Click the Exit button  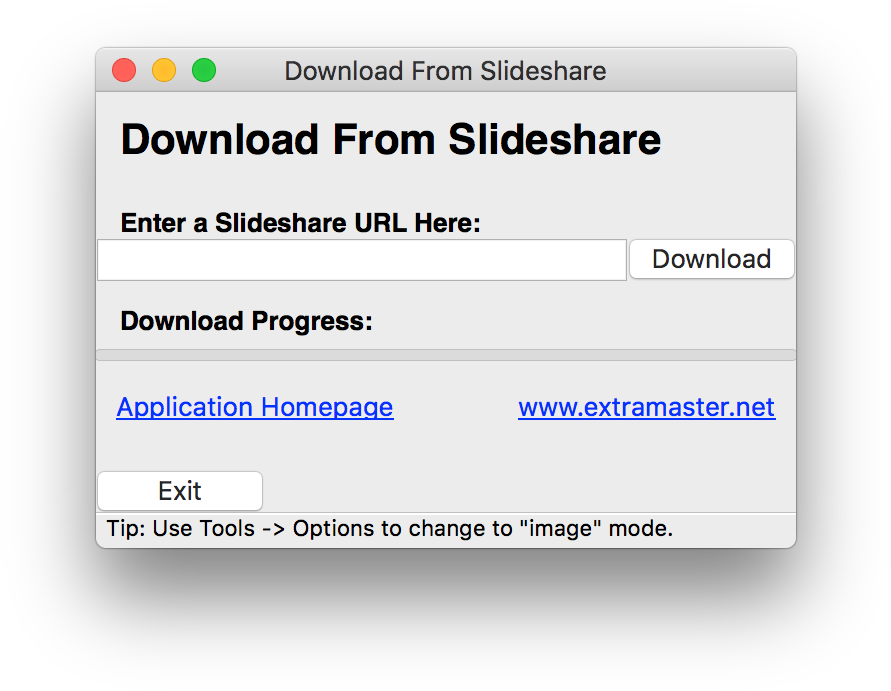[x=180, y=491]
